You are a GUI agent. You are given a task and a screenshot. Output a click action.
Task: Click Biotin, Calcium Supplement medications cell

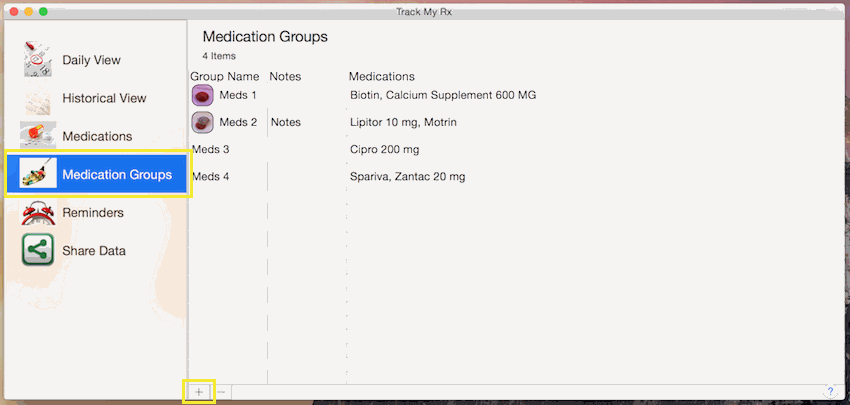[443, 95]
